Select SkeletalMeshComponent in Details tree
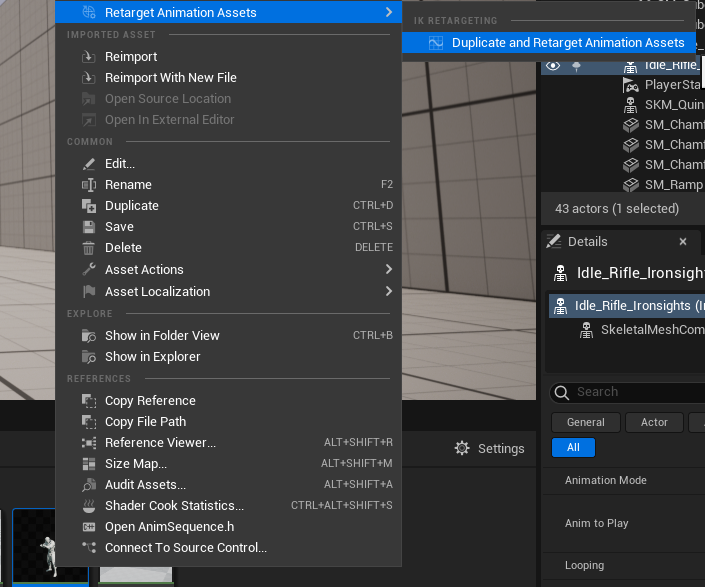 click(x=643, y=330)
